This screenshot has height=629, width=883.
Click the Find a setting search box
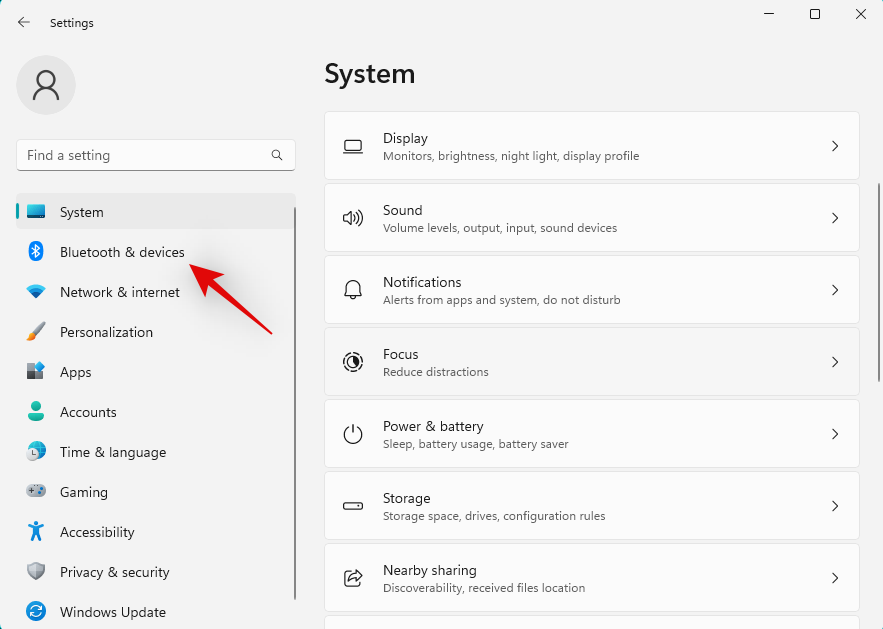click(x=155, y=155)
